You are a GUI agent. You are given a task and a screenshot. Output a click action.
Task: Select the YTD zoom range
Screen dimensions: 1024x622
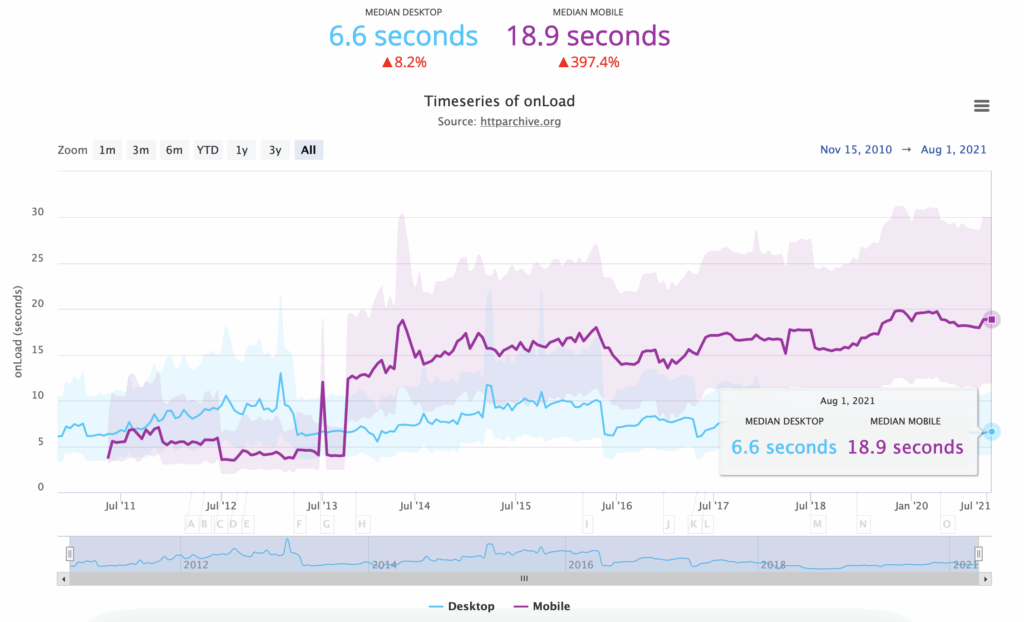coord(208,150)
